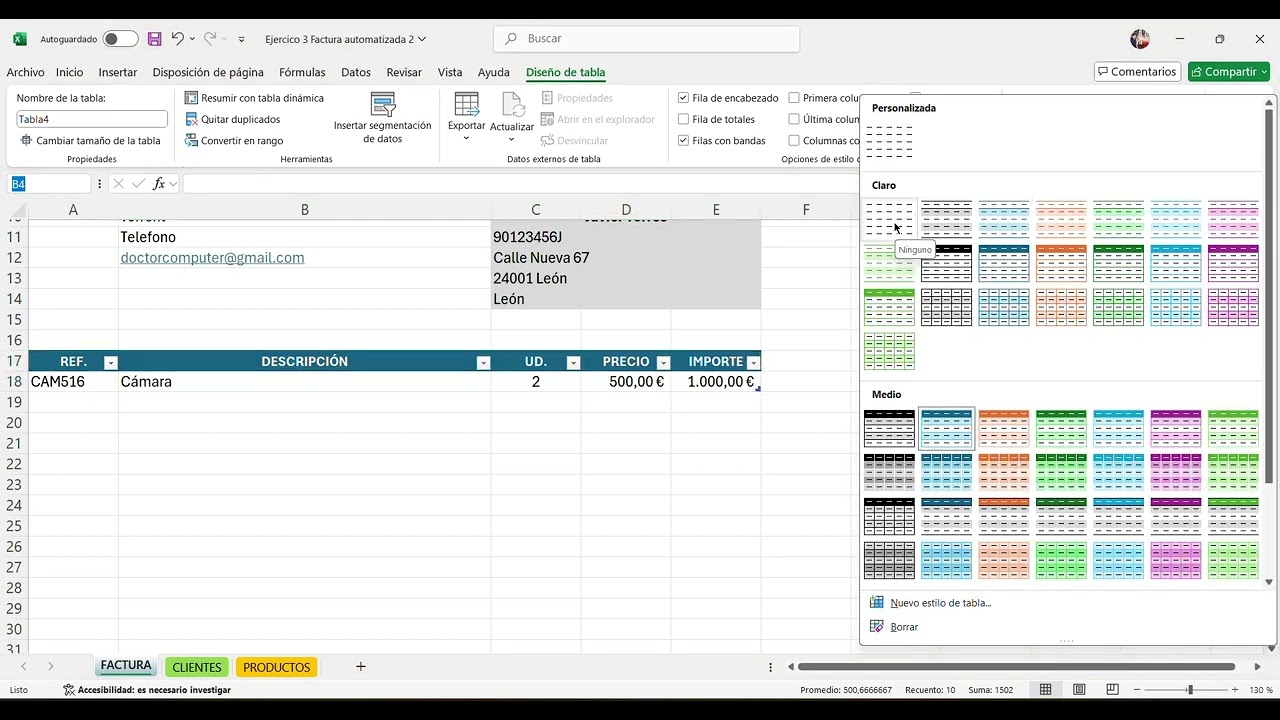Open DESCRIPCIÓN filter dropdown

click(x=483, y=363)
